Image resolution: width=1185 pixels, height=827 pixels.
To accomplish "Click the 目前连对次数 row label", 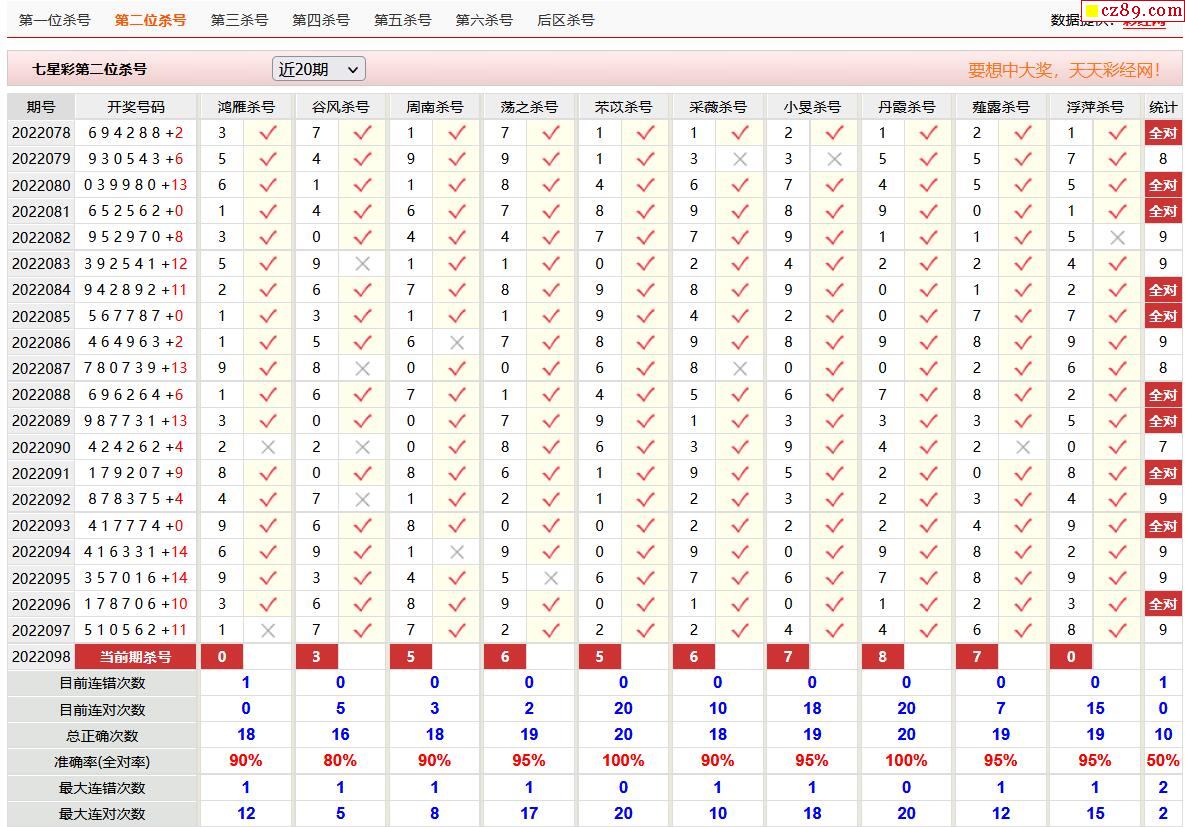I will [102, 710].
